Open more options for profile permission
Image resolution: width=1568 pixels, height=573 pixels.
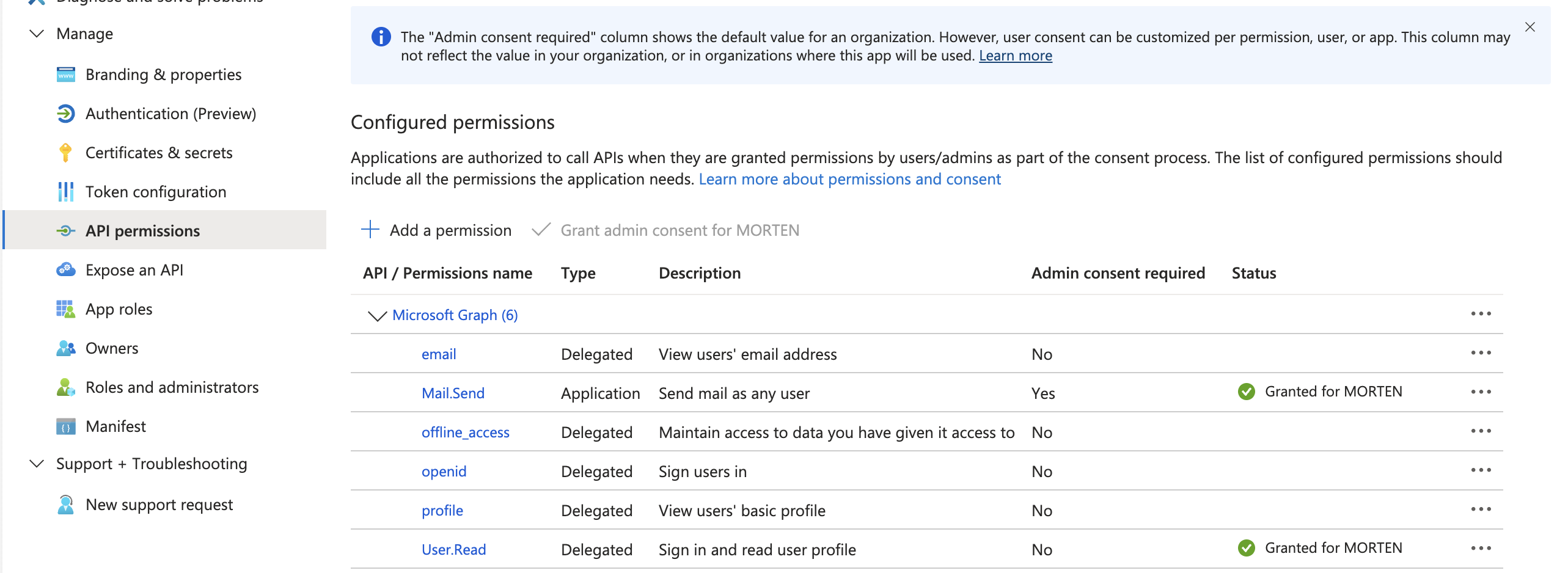(1481, 509)
